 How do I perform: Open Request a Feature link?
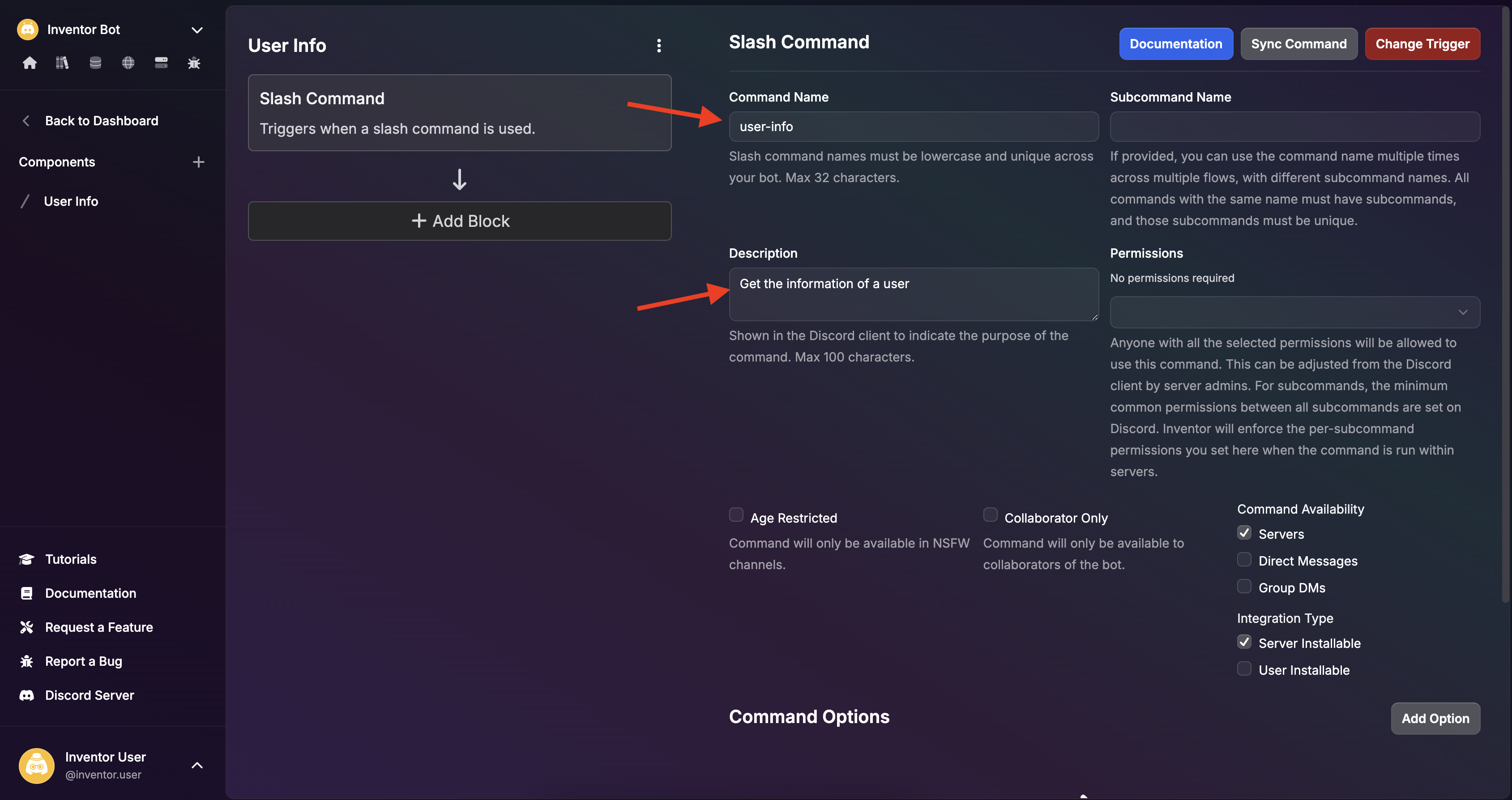click(99, 627)
